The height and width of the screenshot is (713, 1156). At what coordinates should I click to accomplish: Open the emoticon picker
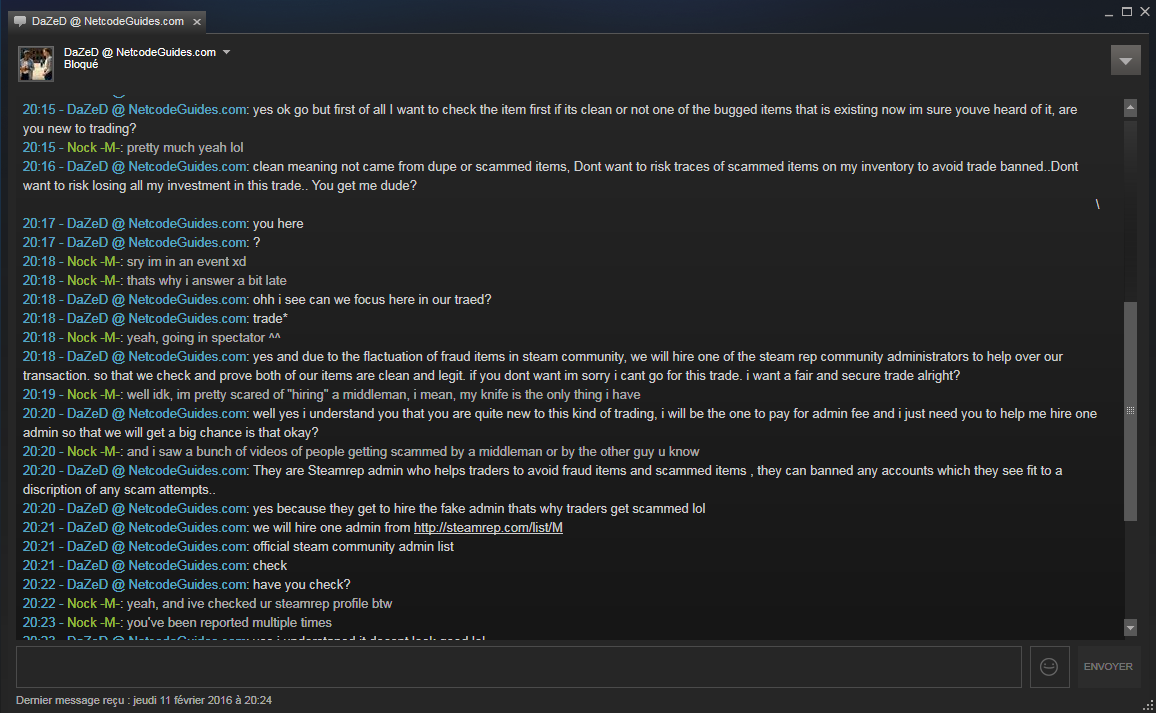1049,667
